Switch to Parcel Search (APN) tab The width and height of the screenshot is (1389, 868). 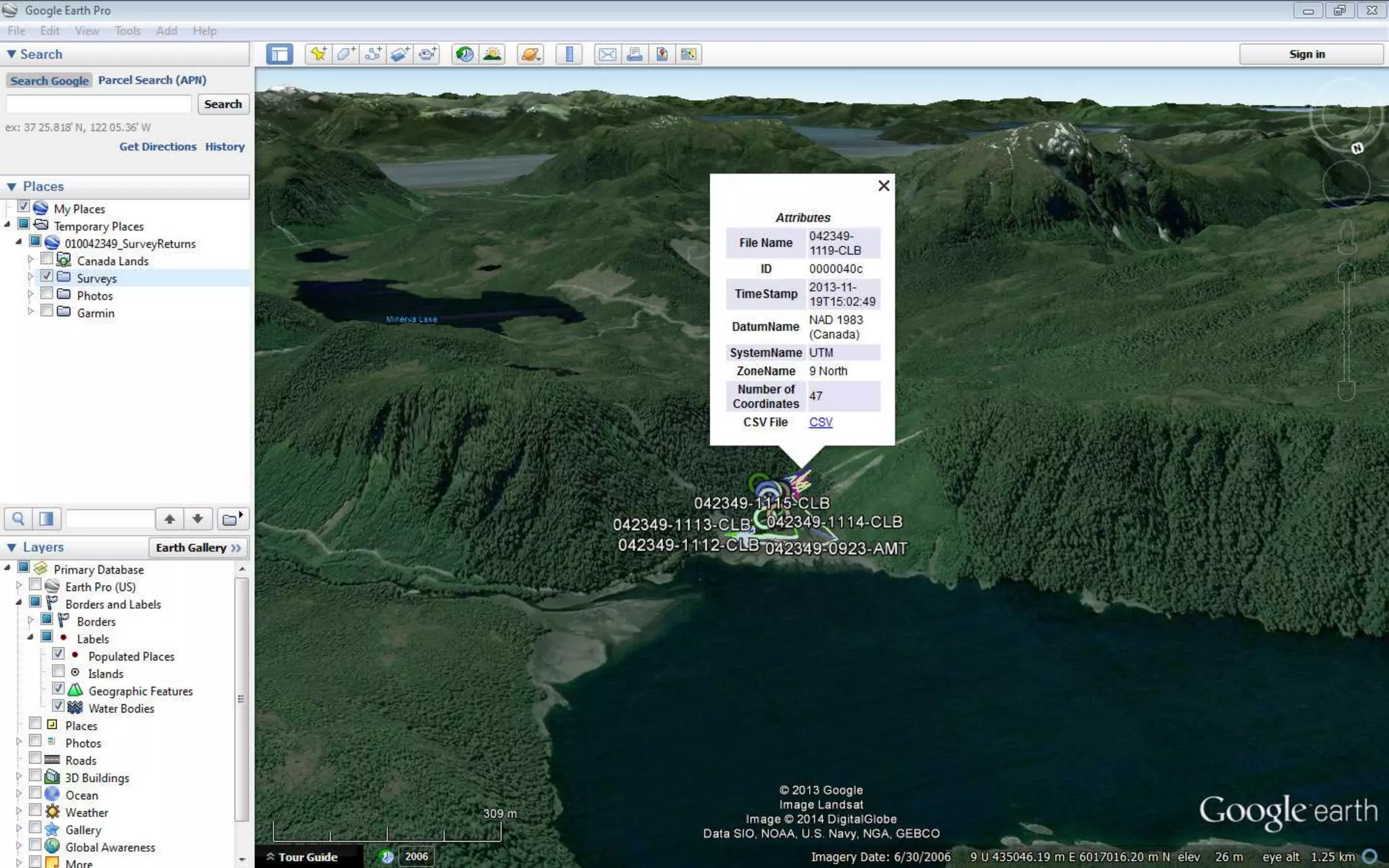(152, 80)
